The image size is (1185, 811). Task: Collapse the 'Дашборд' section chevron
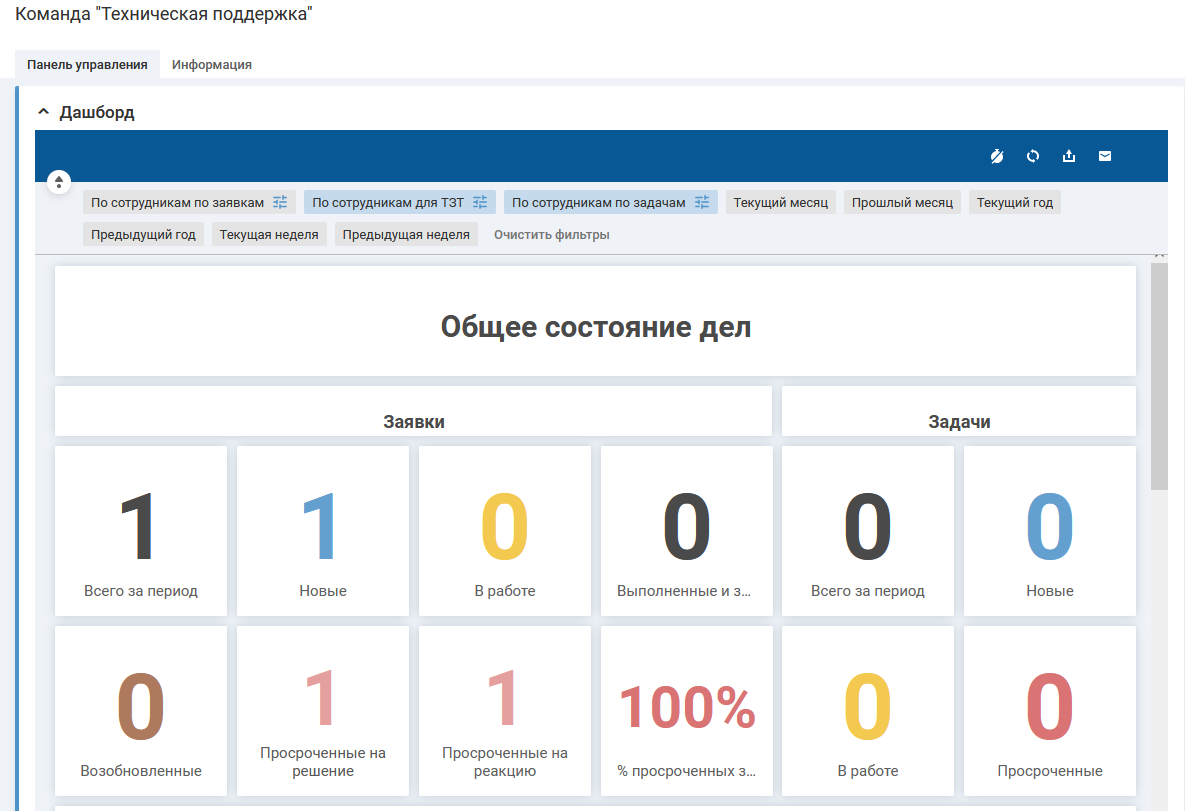point(43,112)
